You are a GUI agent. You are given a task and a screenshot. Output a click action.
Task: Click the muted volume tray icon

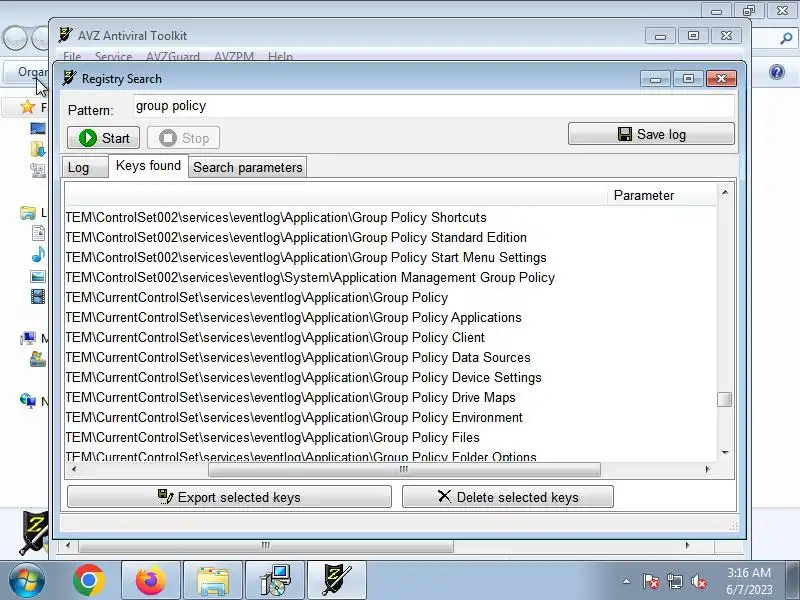coord(698,581)
